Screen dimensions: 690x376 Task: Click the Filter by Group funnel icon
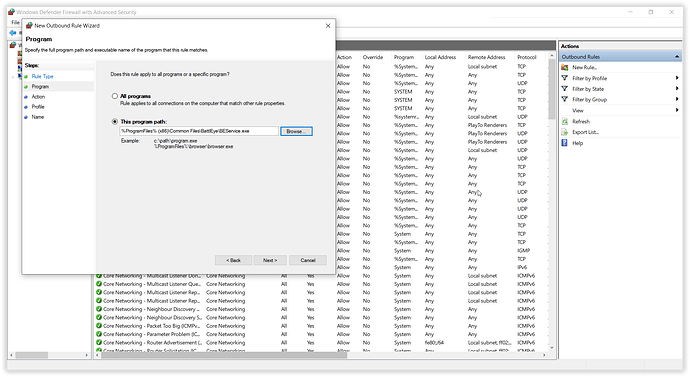tap(565, 100)
